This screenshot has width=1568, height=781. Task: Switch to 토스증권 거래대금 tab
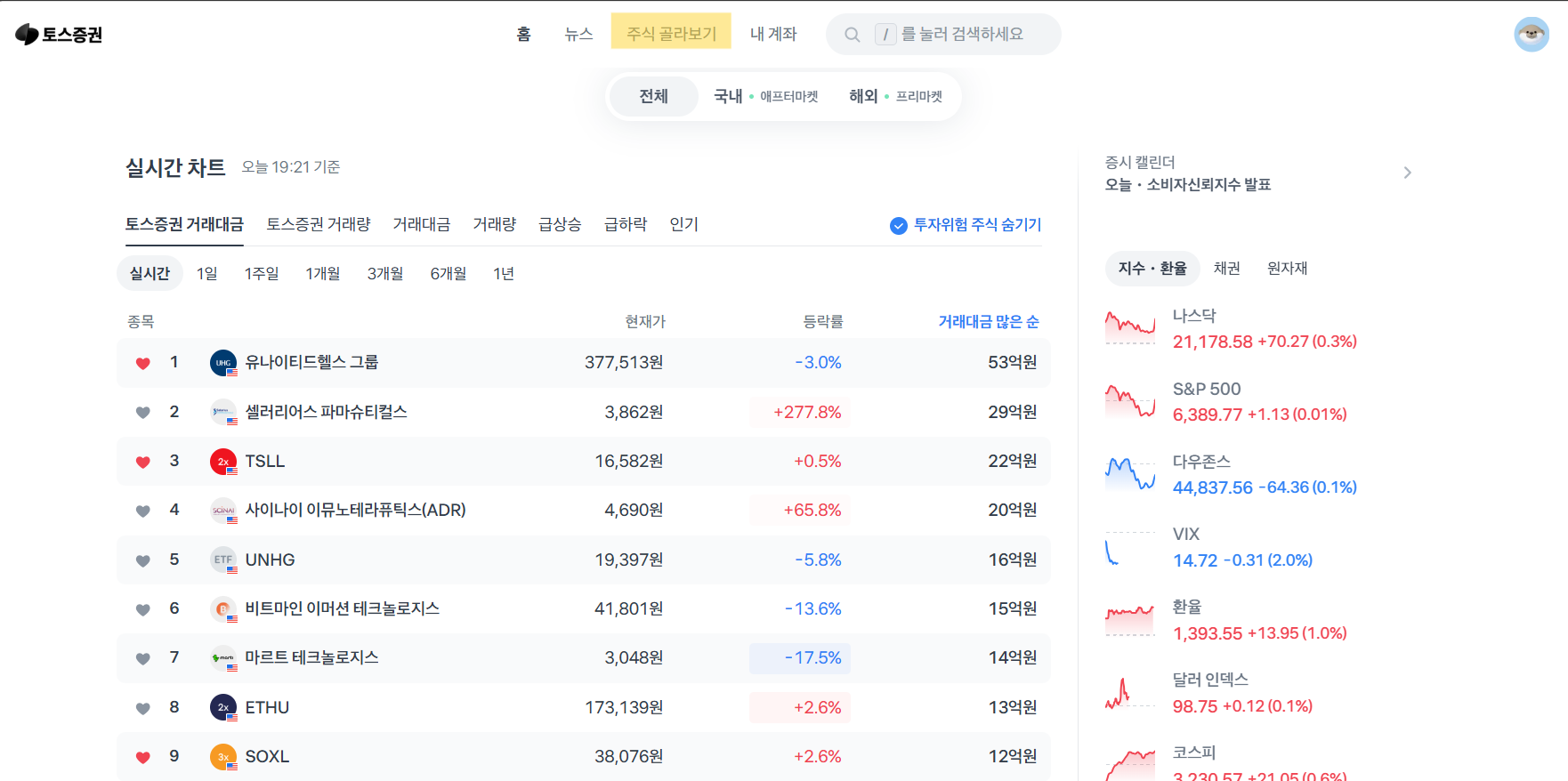point(184,224)
